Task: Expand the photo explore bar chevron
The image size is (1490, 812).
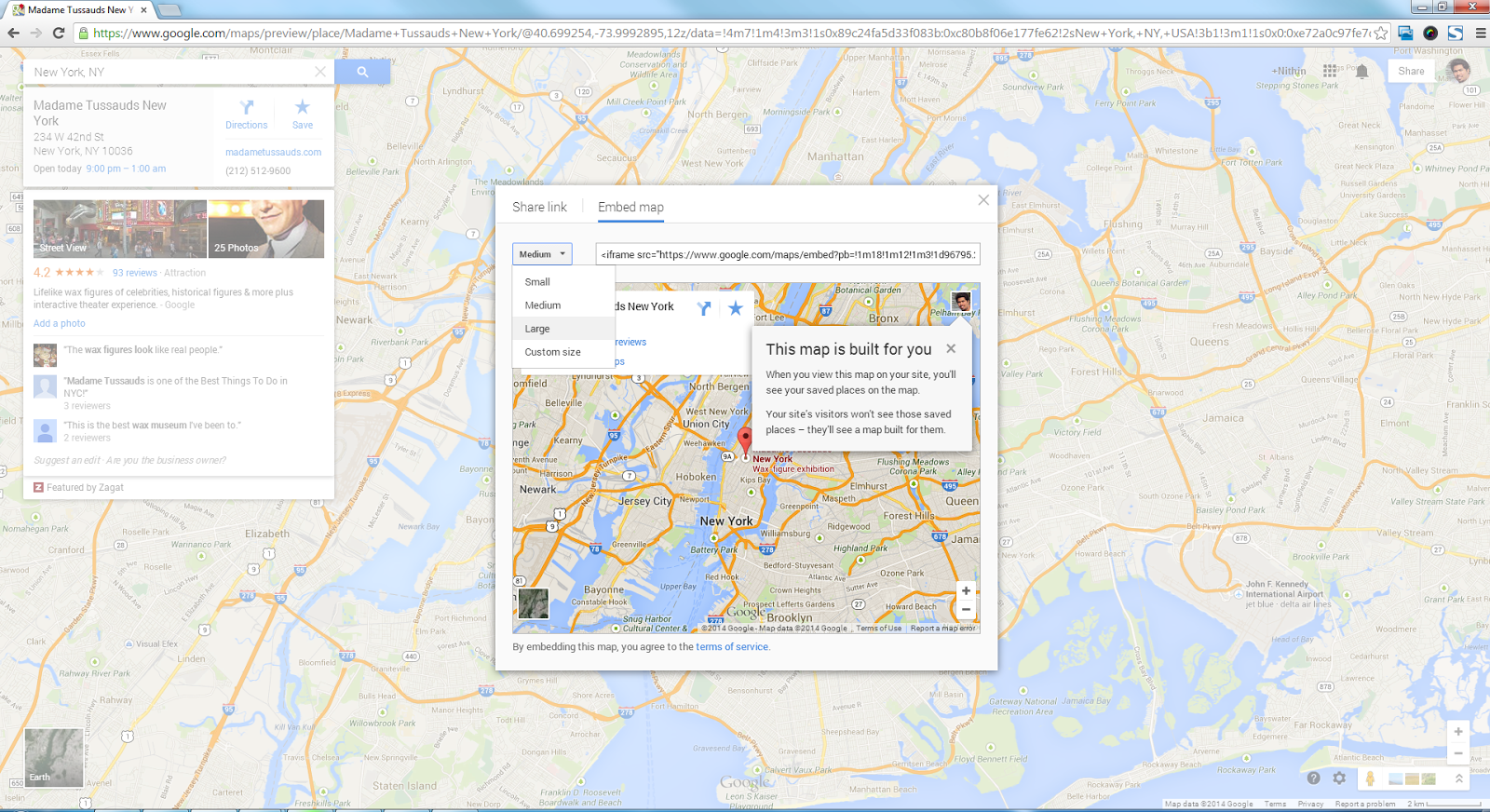Action: click(x=1458, y=778)
